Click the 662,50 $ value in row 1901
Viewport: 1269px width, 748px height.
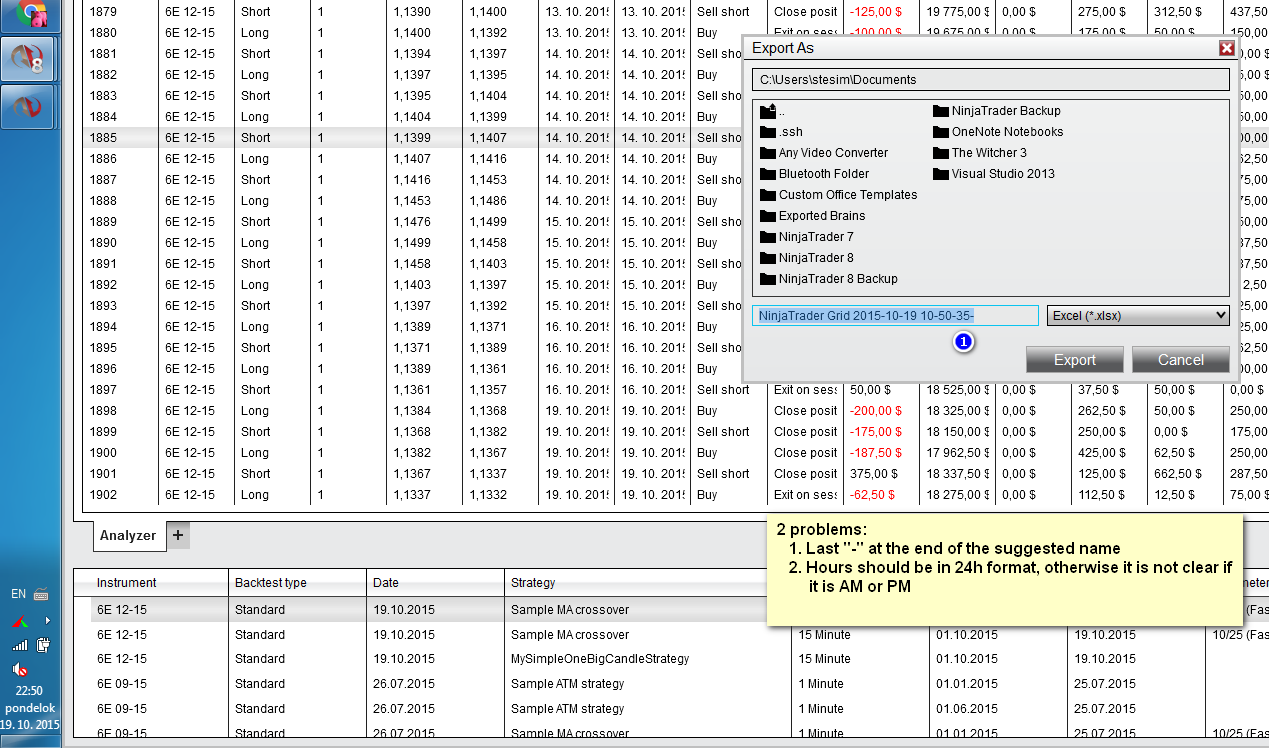click(x=1177, y=474)
